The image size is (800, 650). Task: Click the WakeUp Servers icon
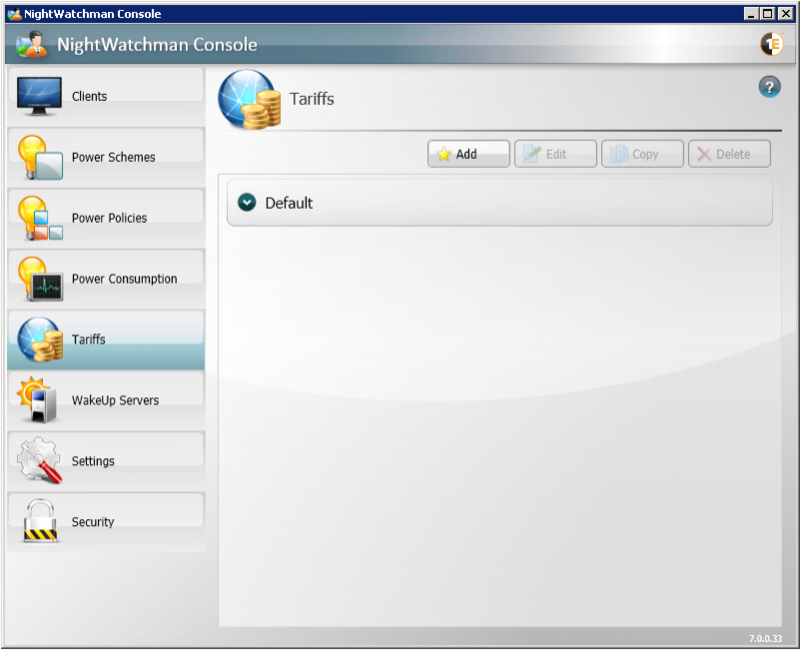tap(39, 400)
